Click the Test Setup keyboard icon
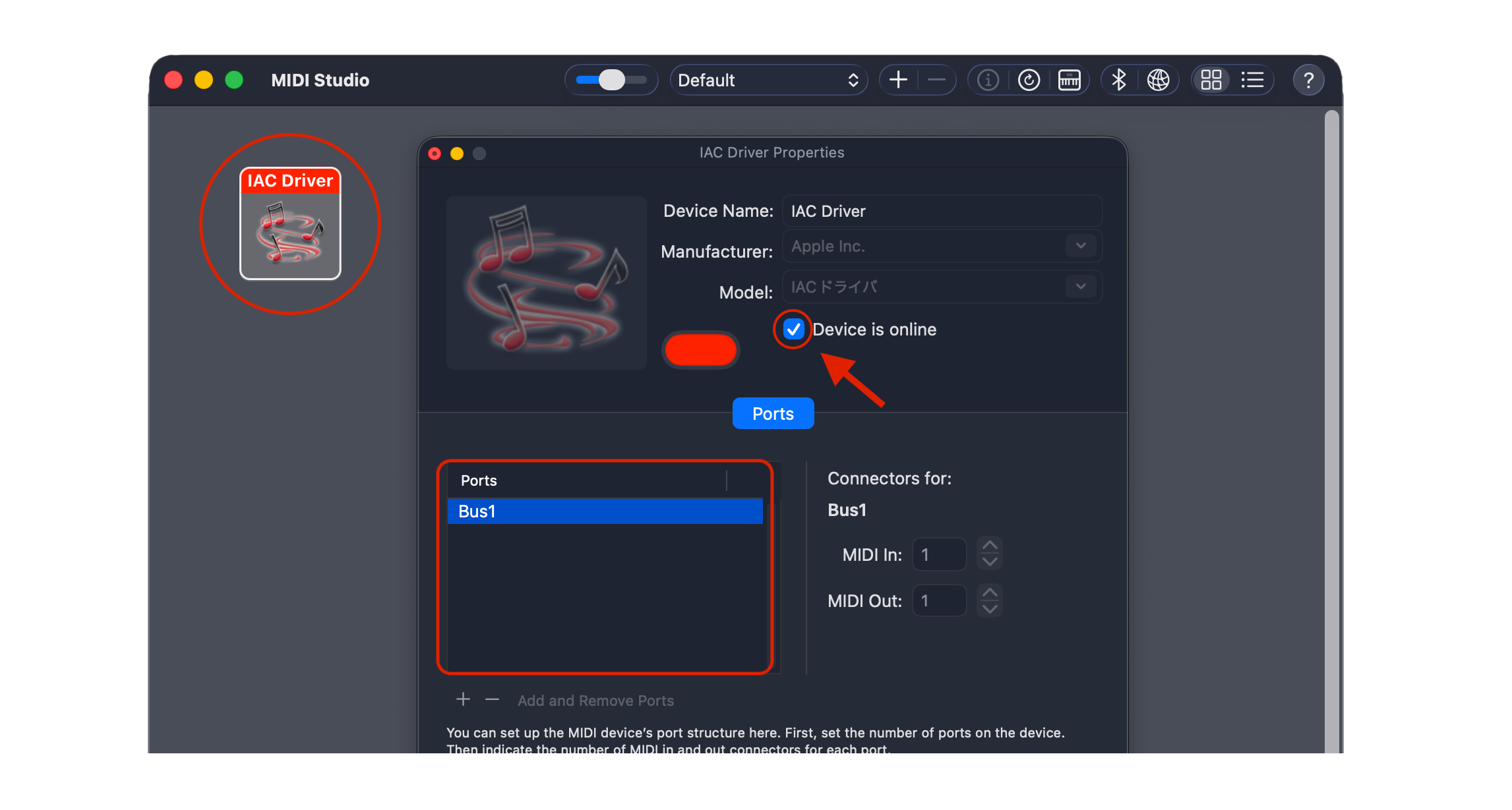 point(1069,80)
